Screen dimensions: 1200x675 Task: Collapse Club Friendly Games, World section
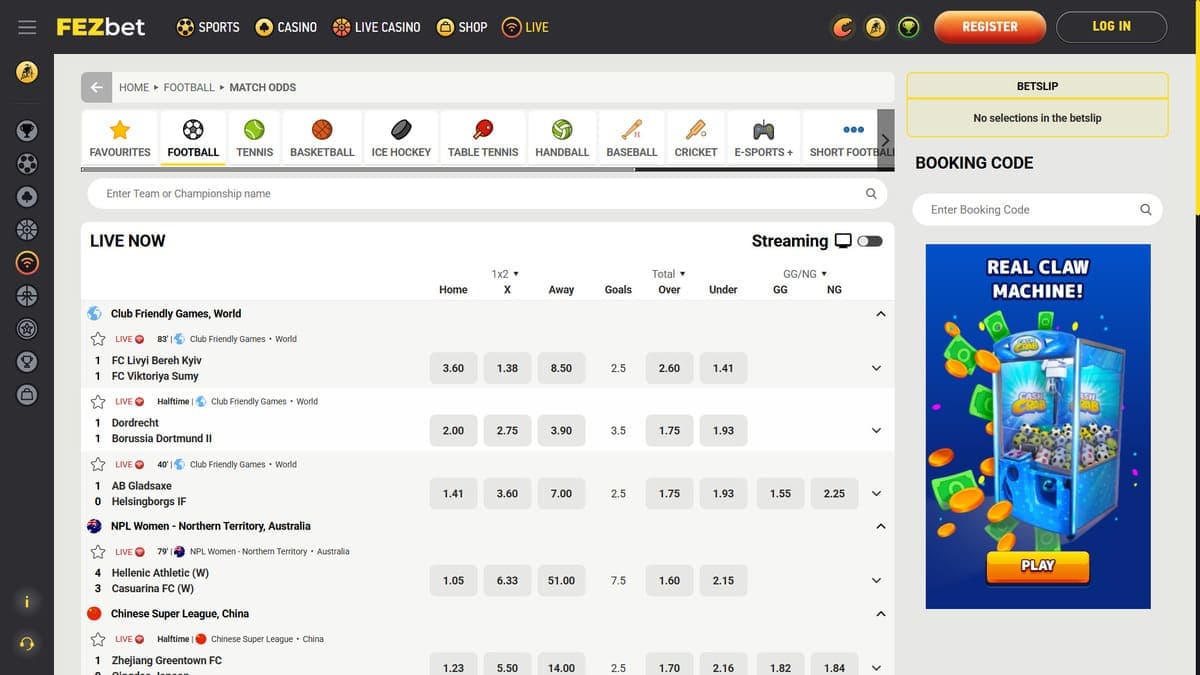point(880,314)
